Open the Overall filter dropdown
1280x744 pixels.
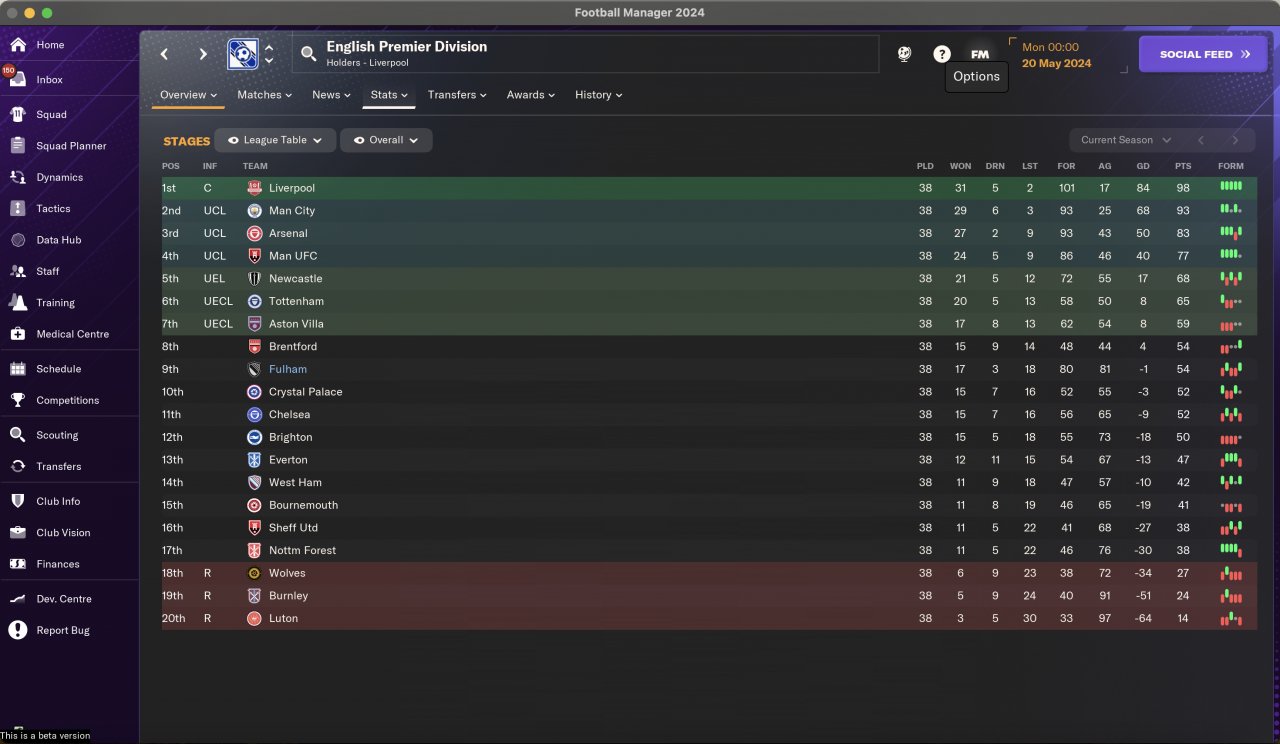click(x=386, y=141)
